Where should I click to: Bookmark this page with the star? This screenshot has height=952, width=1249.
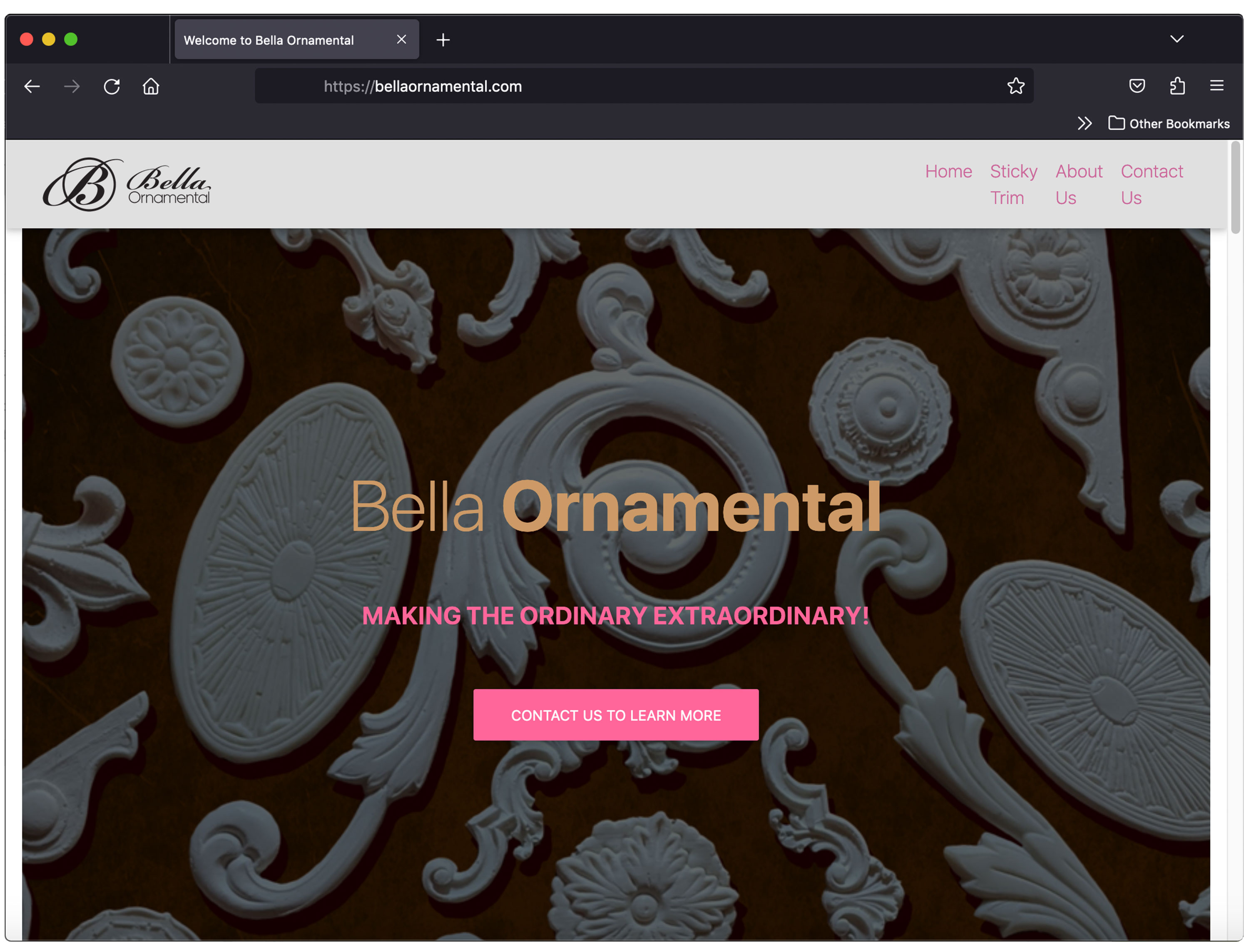1015,86
